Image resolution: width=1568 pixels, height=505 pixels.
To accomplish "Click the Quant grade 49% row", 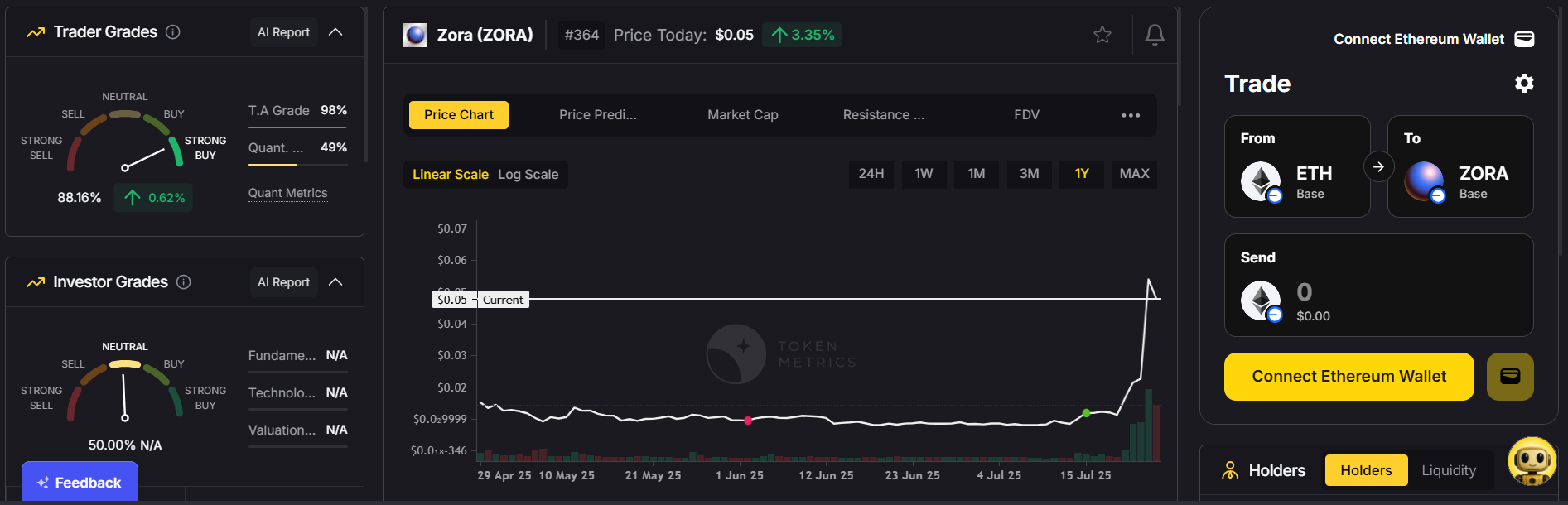I will pyautogui.click(x=297, y=147).
